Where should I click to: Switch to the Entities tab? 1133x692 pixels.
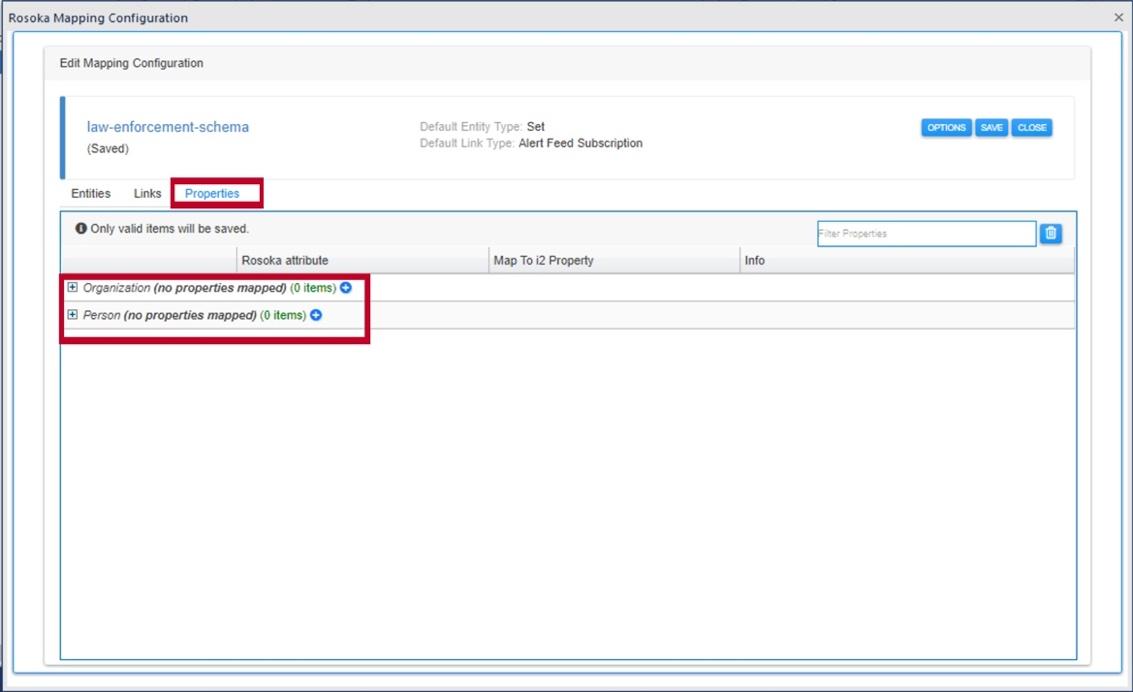coord(91,193)
